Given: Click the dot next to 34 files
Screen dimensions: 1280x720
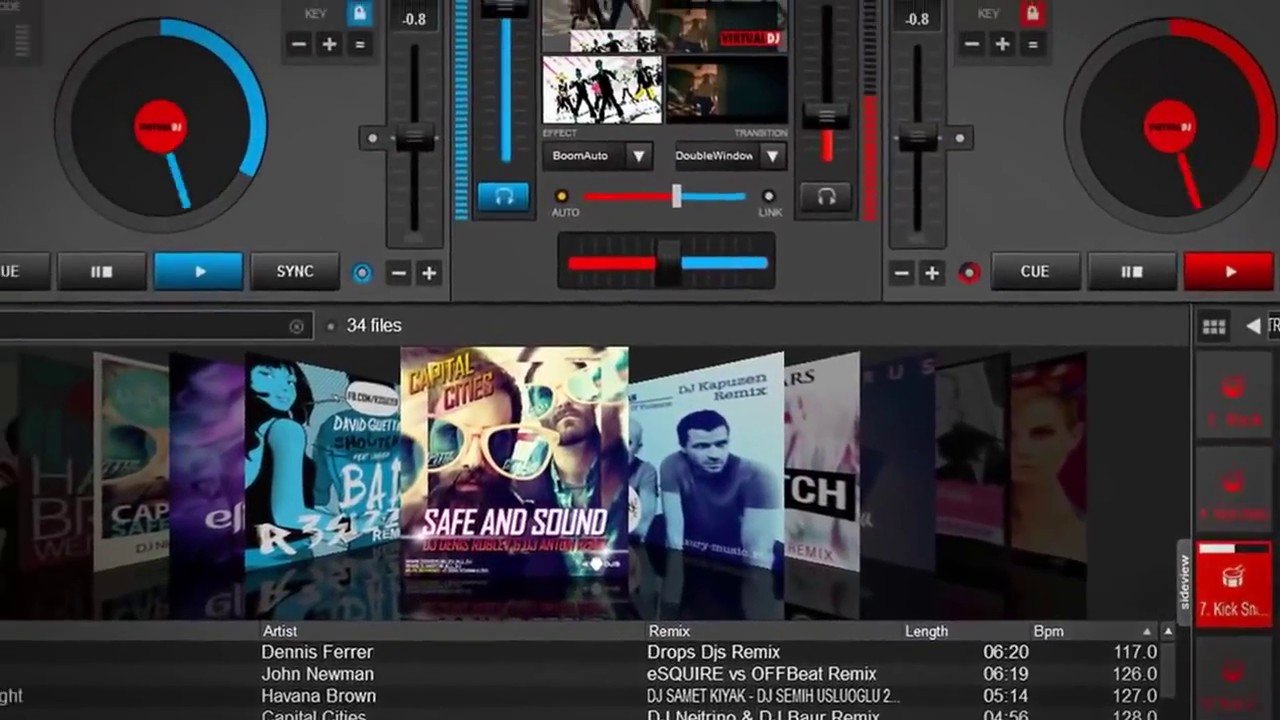Looking at the screenshot, I should click(x=331, y=326).
